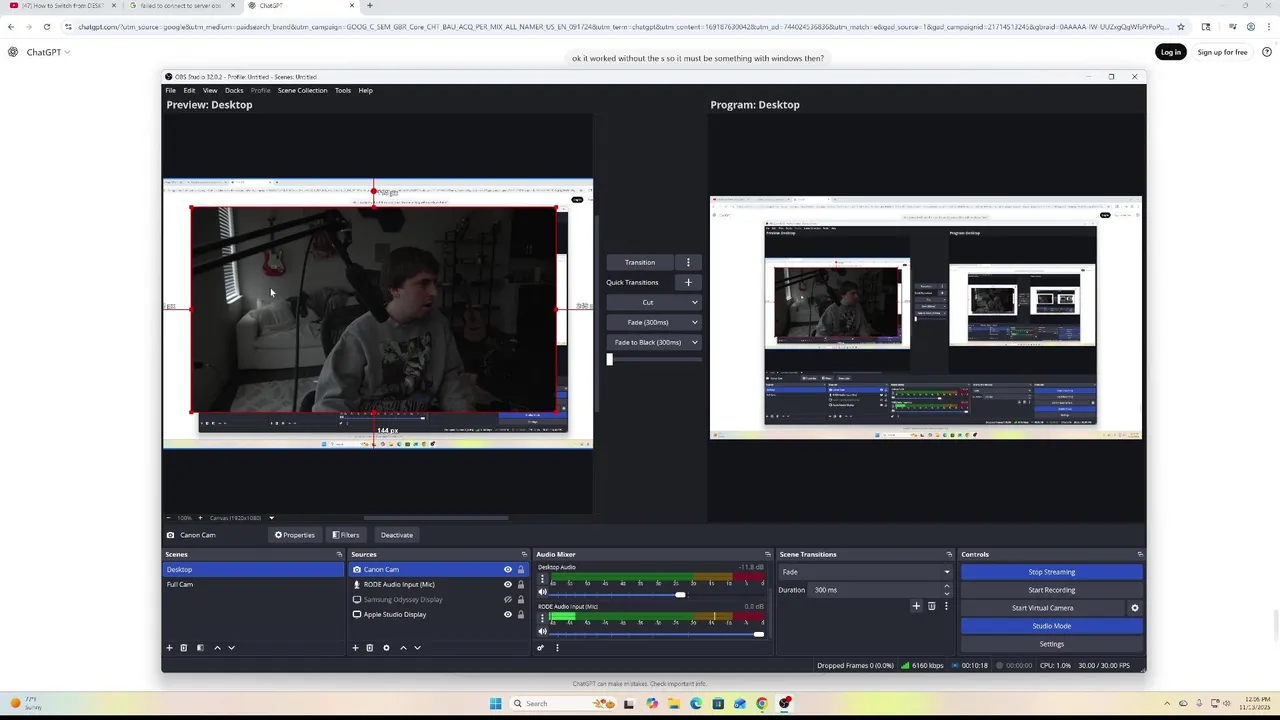Open Chrome from the taskbar
1280x720 pixels.
[762, 703]
